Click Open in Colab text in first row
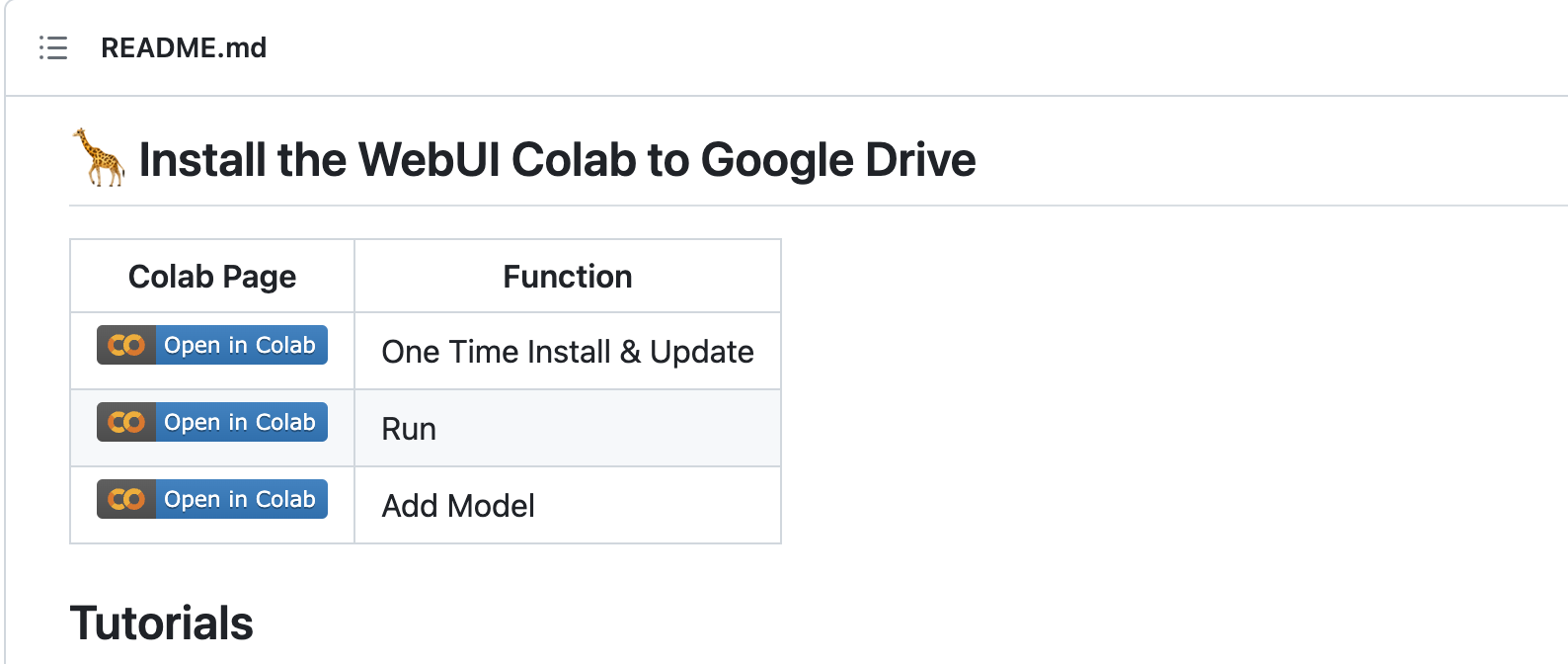 [x=240, y=345]
